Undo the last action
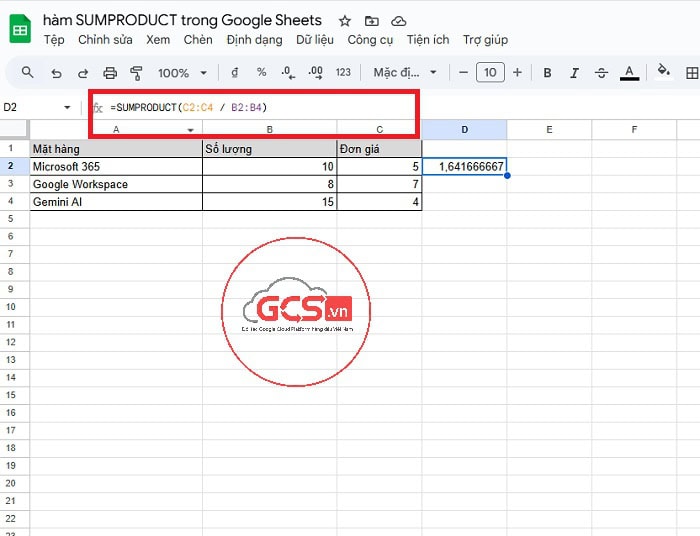Screen dimensions: 700x536 56,73
